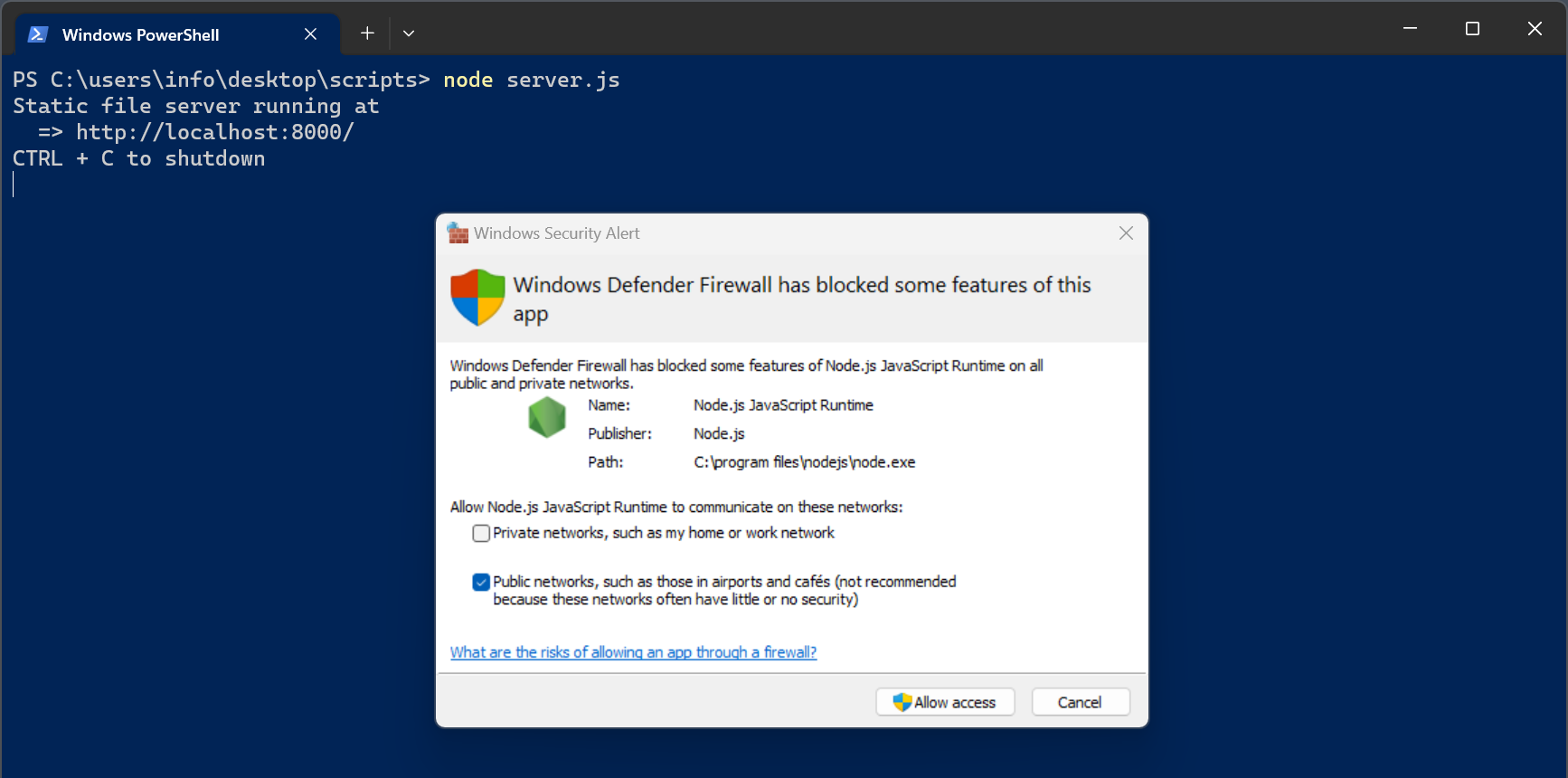Uncheck the Public networks checkbox
Image resolution: width=1568 pixels, height=778 pixels.
[x=481, y=582]
